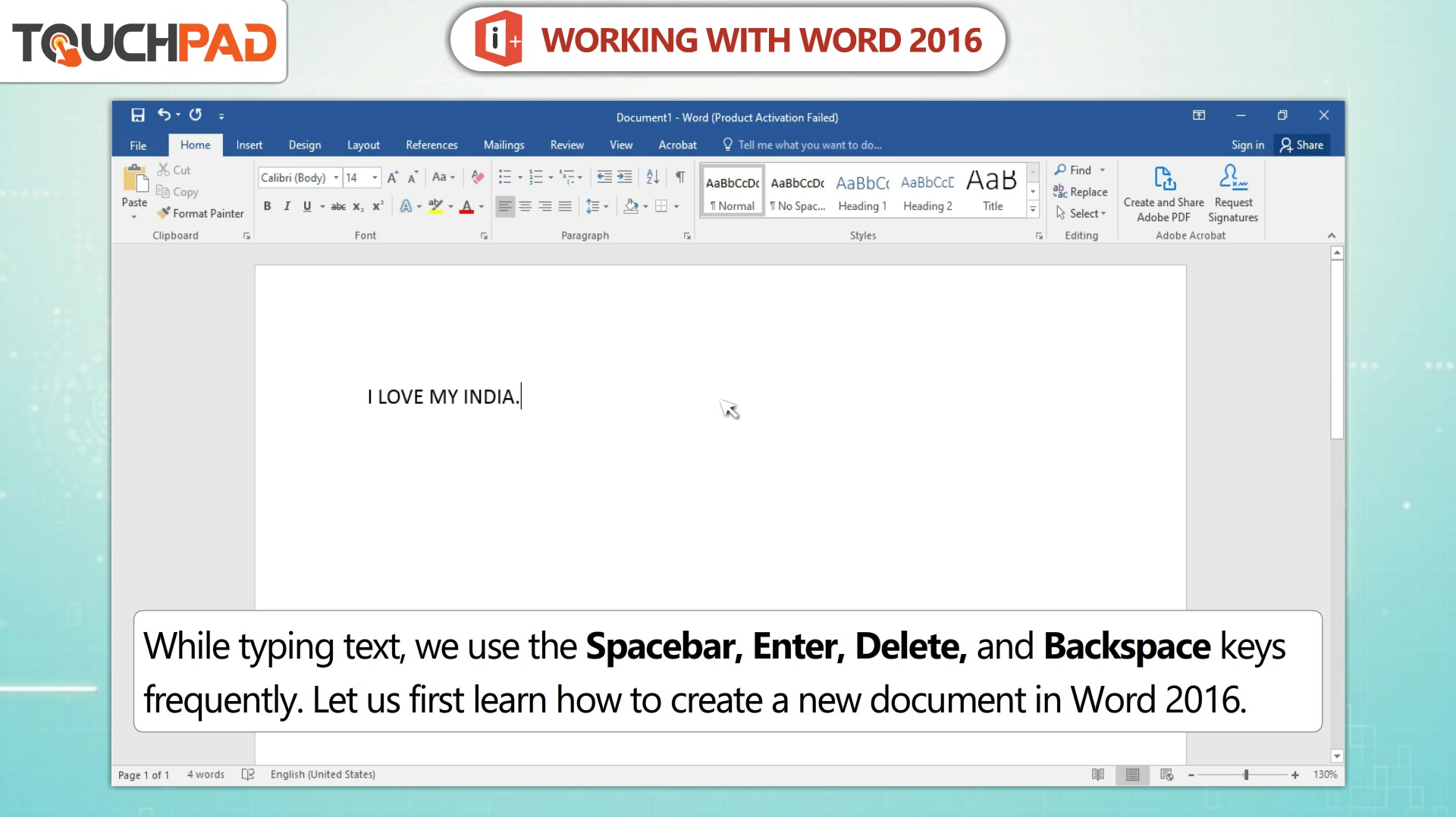Open the File tab

coord(138,146)
